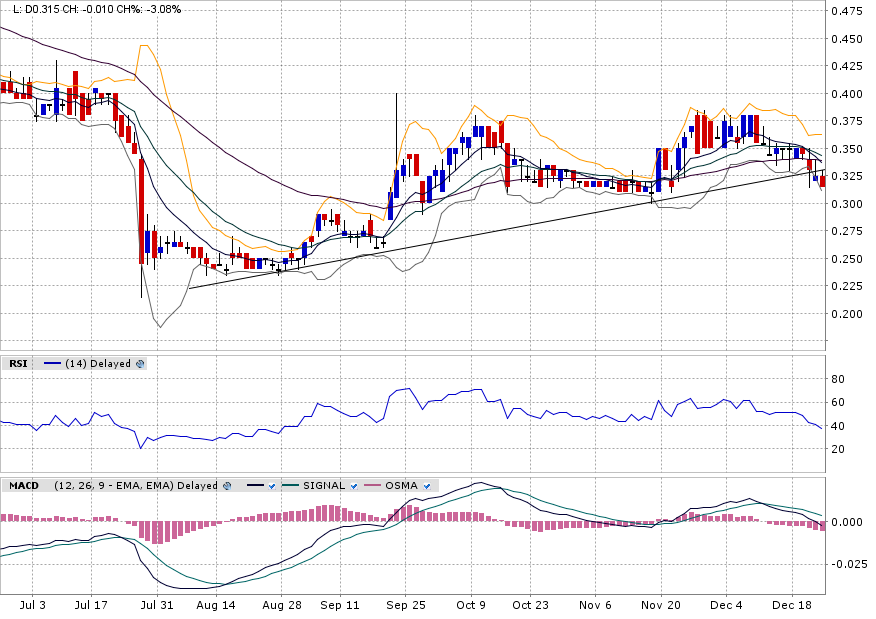Select the MACD panel title label
Image resolution: width=876 pixels, height=619 pixels.
coord(23,486)
